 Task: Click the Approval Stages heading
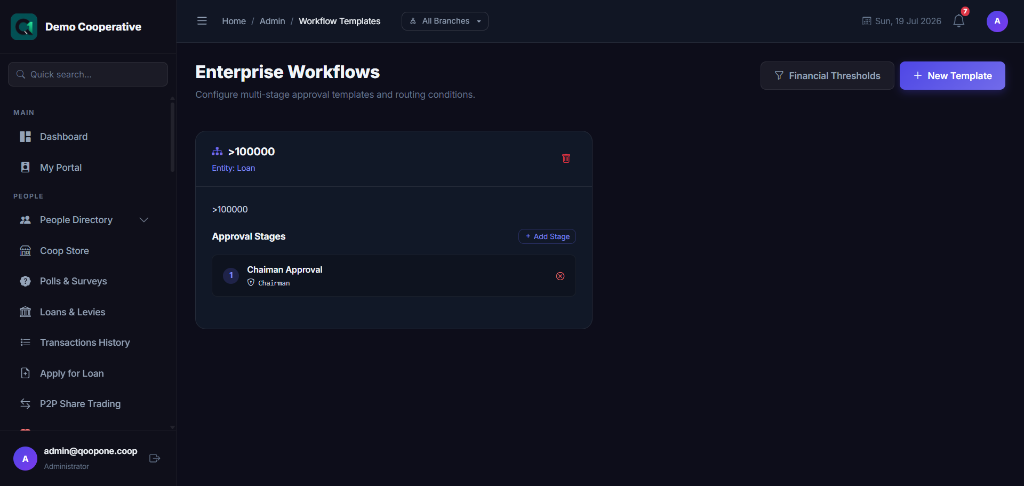249,236
